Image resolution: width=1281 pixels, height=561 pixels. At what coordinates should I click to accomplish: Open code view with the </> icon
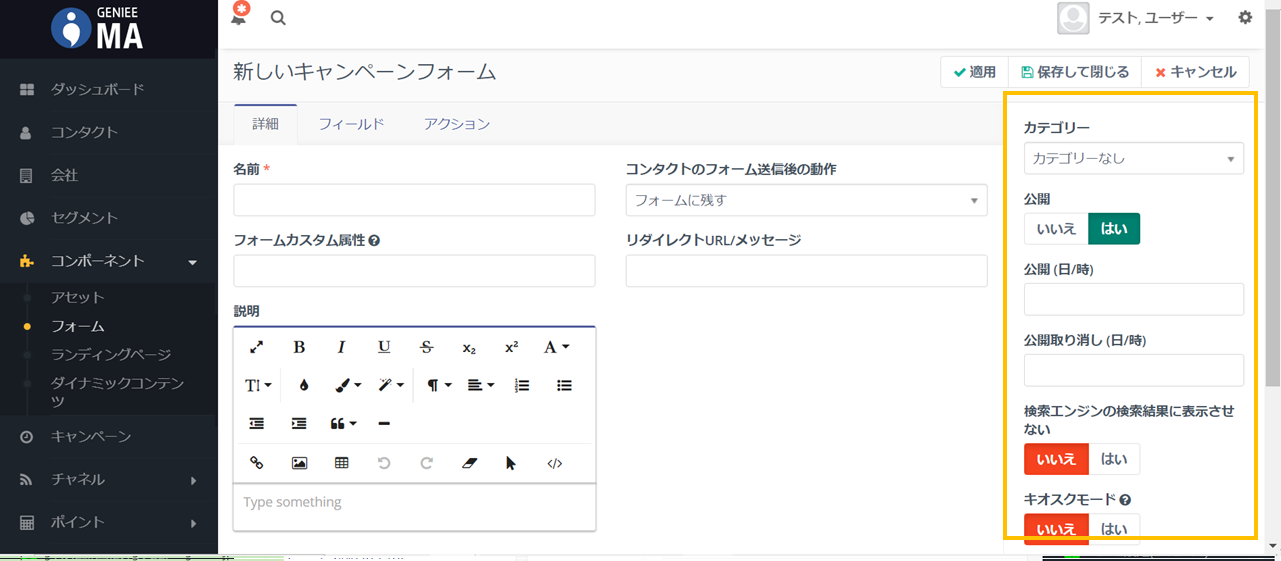(555, 463)
